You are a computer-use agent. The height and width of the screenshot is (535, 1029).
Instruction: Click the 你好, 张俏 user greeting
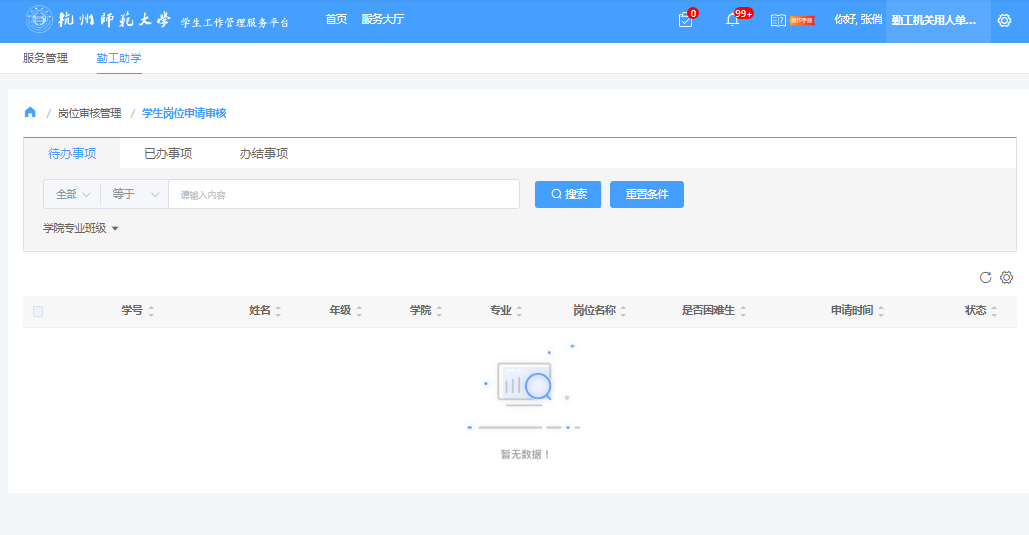(858, 20)
